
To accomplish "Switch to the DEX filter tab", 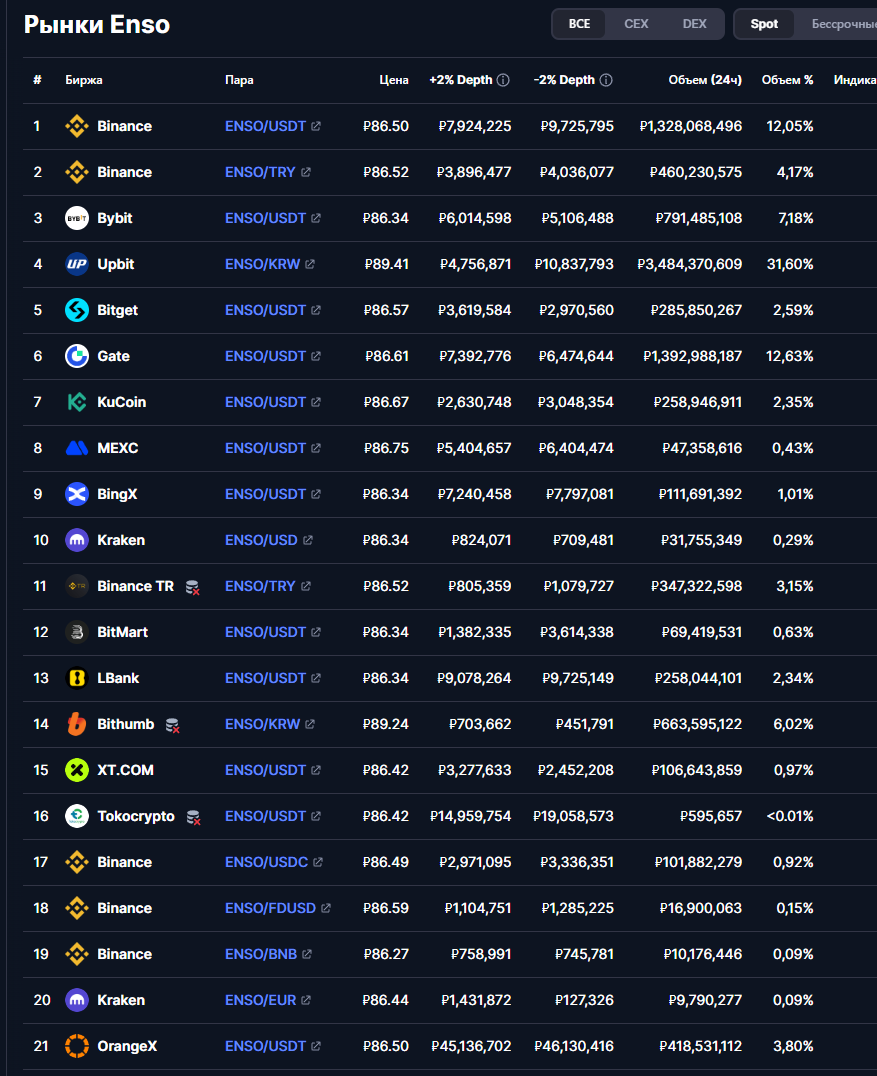I will pos(694,24).
